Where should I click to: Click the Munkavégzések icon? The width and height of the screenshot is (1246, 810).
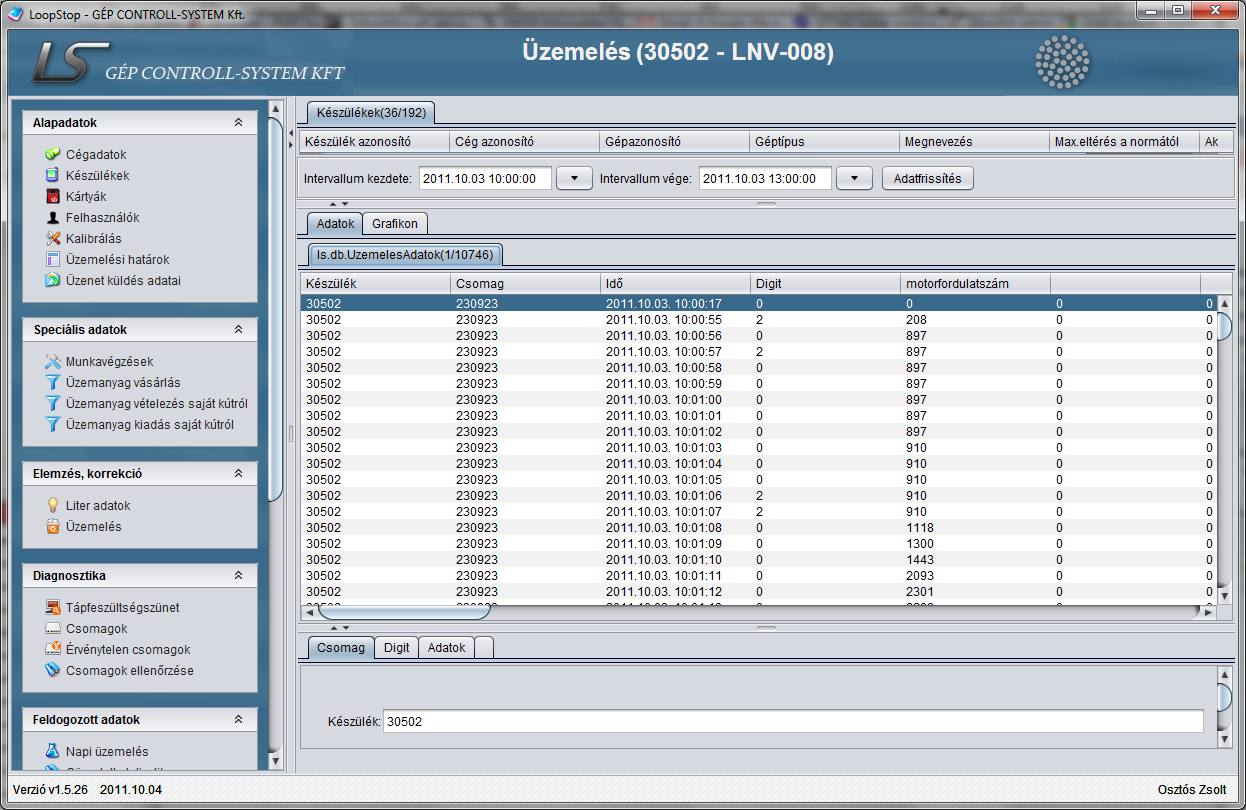click(53, 362)
